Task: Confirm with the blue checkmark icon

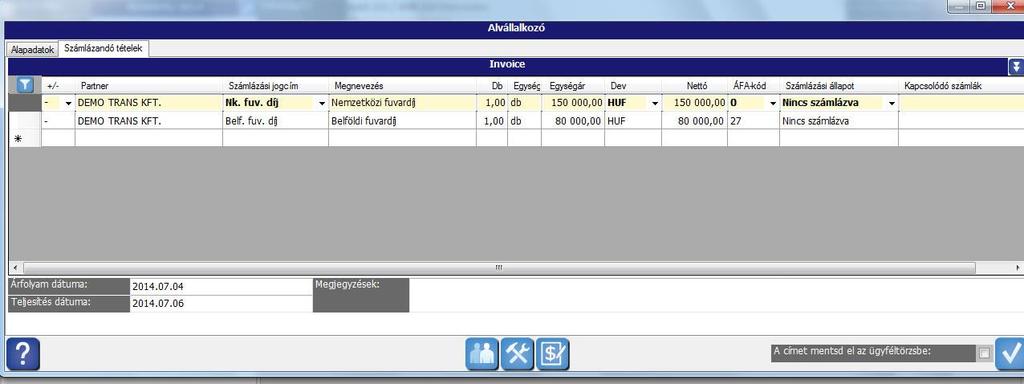Action: click(1010, 355)
